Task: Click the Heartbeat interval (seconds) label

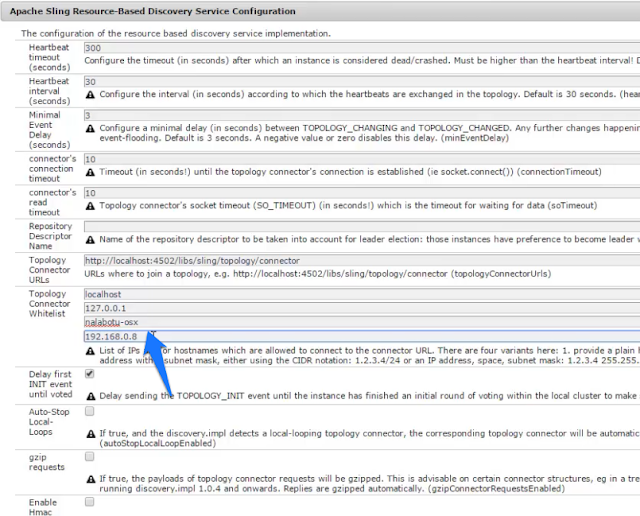Action: (49, 91)
